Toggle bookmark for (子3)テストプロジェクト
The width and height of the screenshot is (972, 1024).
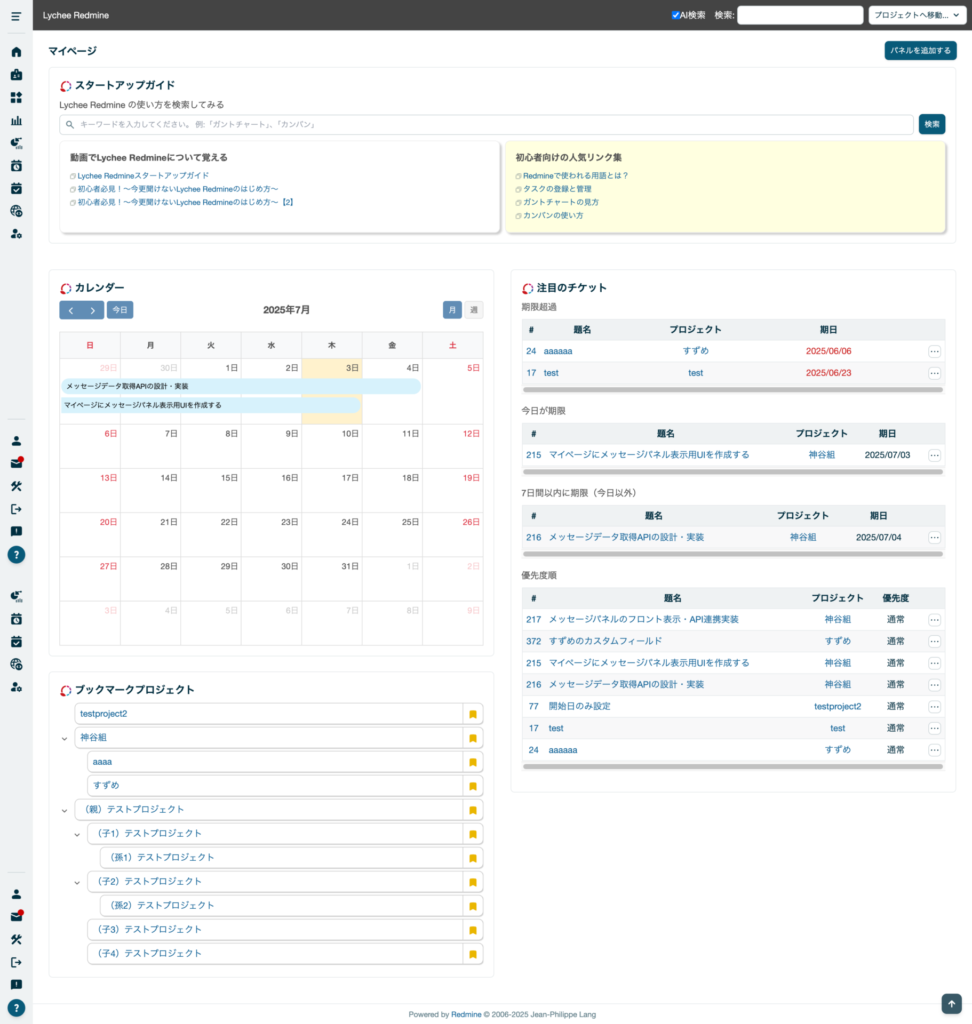[x=473, y=930]
